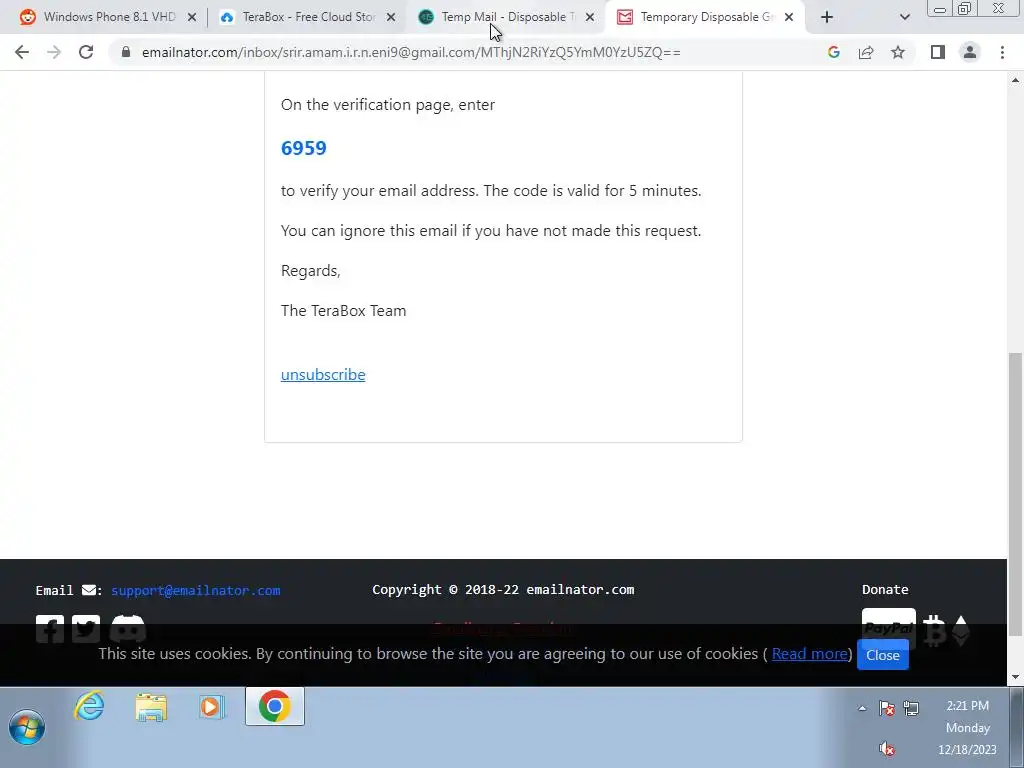
Task: Close the Windows Phone 8.1 tab
Action: tap(192, 18)
